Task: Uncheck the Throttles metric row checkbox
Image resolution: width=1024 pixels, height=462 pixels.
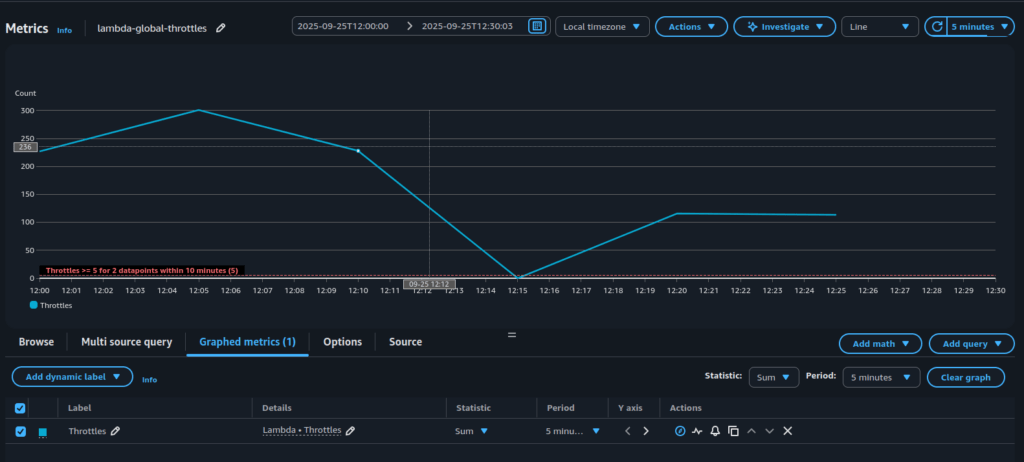Action: click(21, 432)
